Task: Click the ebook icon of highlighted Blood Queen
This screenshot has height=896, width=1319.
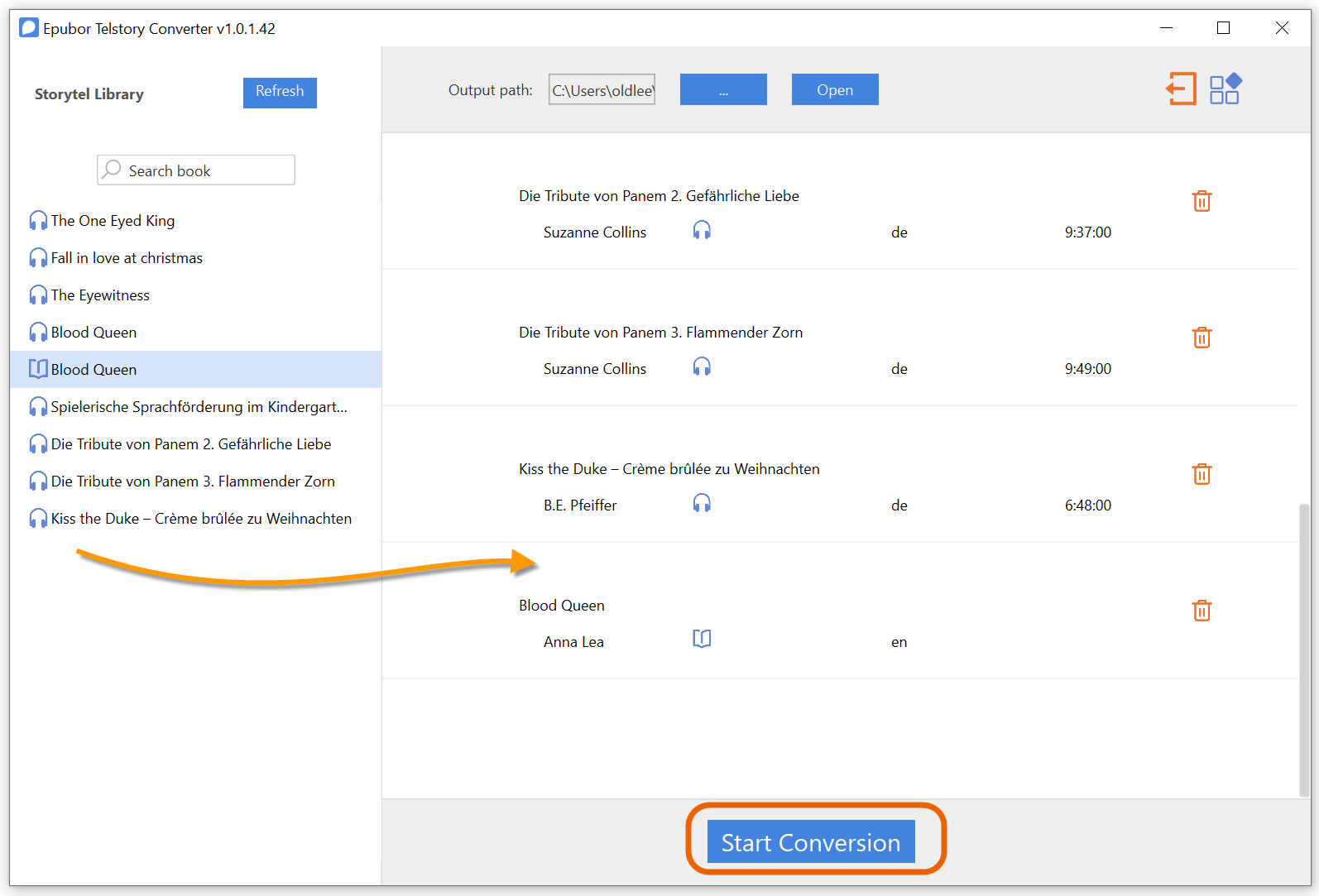Action: click(38, 369)
